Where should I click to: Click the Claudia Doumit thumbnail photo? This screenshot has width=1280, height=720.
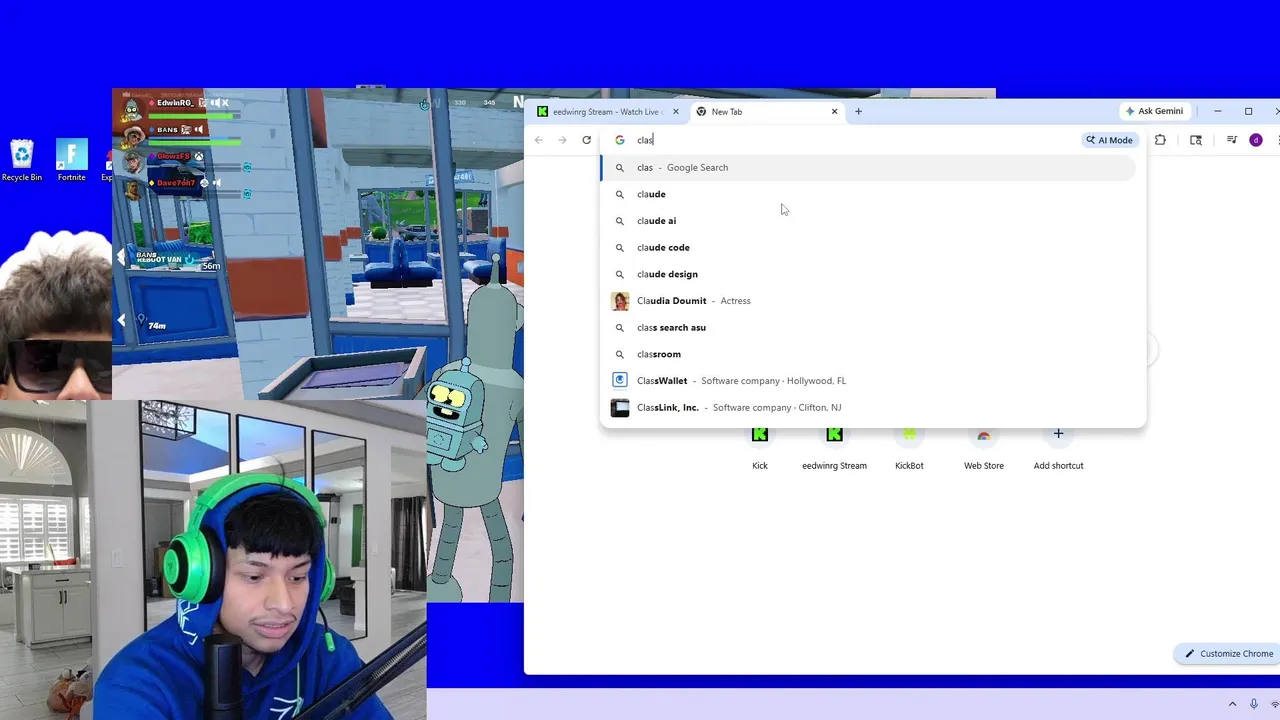[x=620, y=301]
